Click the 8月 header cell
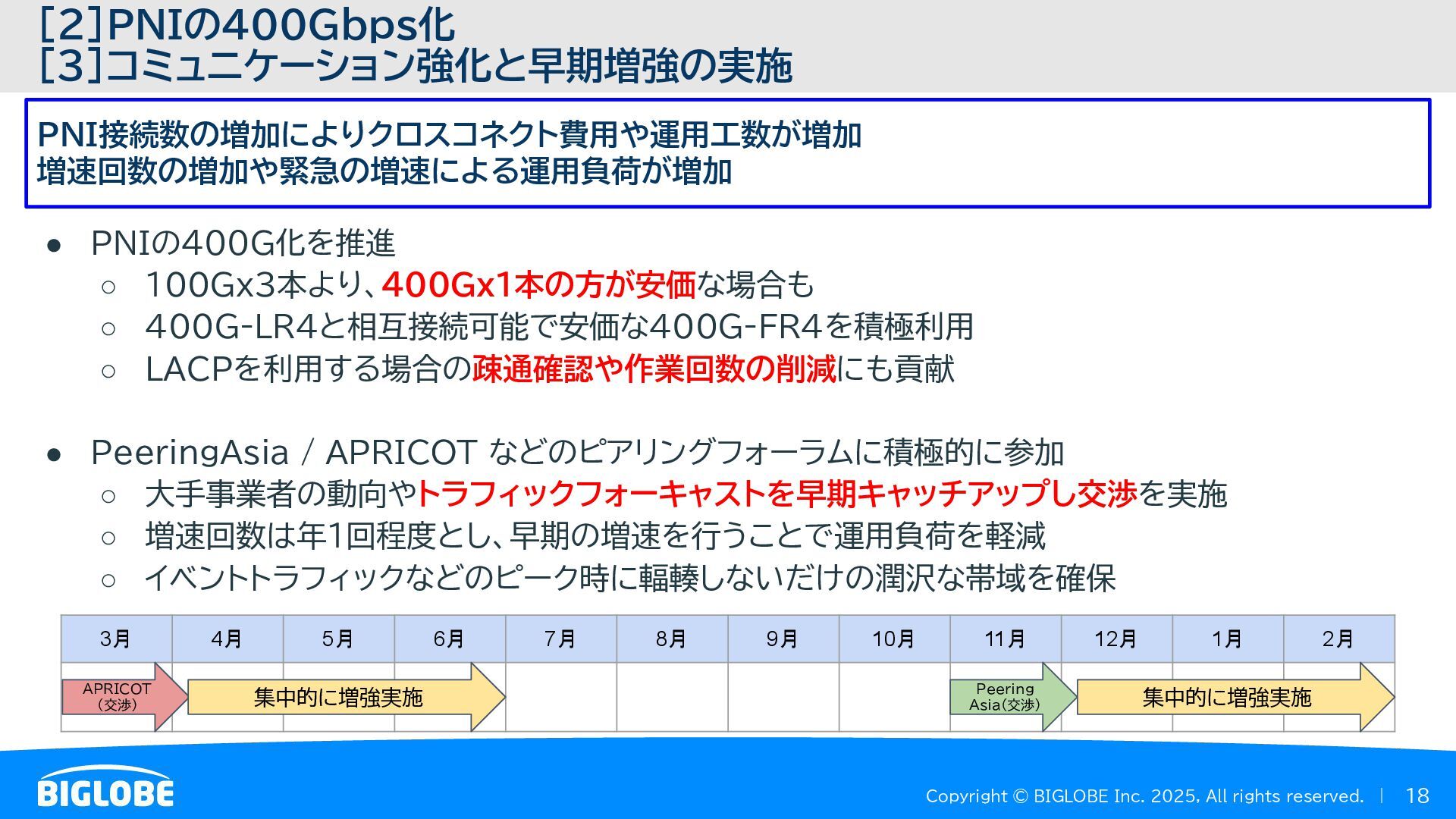Image resolution: width=1456 pixels, height=819 pixels. (672, 639)
